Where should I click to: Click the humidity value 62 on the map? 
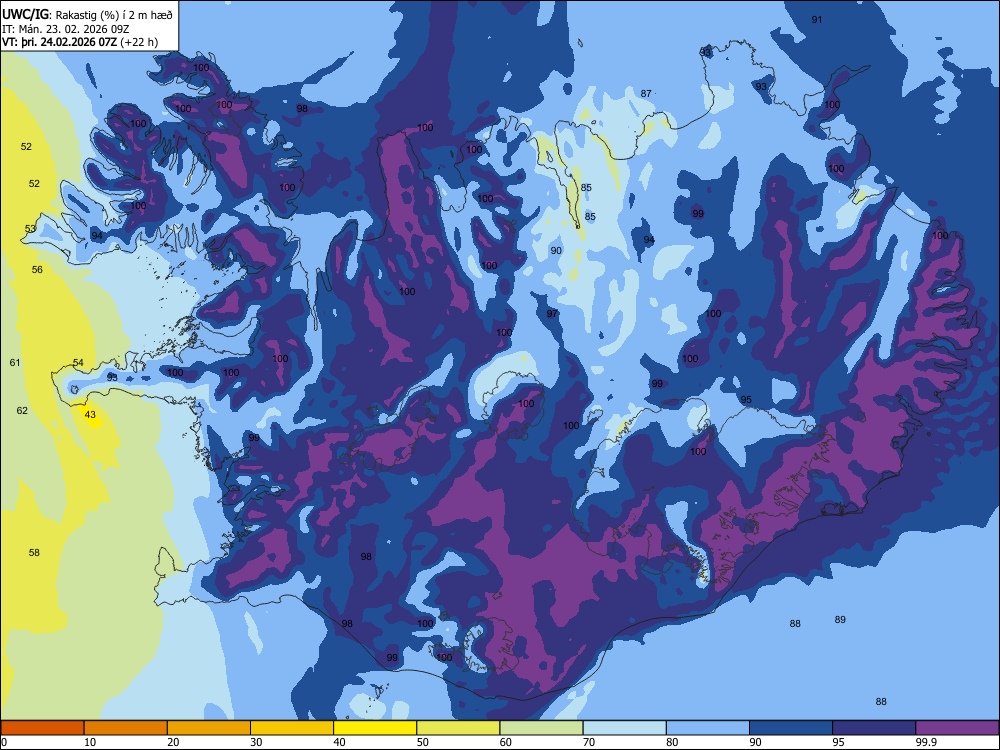coord(22,411)
